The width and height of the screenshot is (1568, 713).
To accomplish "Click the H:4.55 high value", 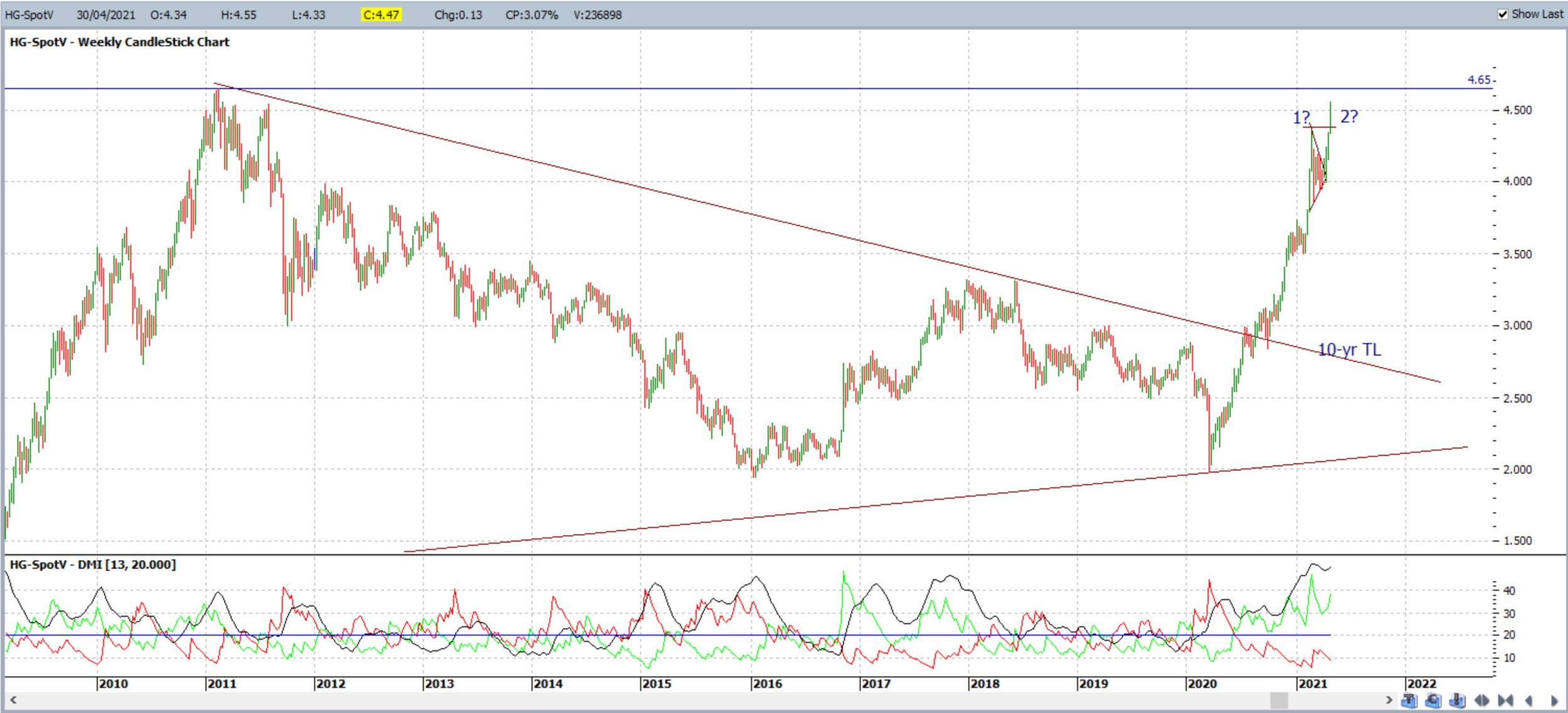I will pos(238,14).
